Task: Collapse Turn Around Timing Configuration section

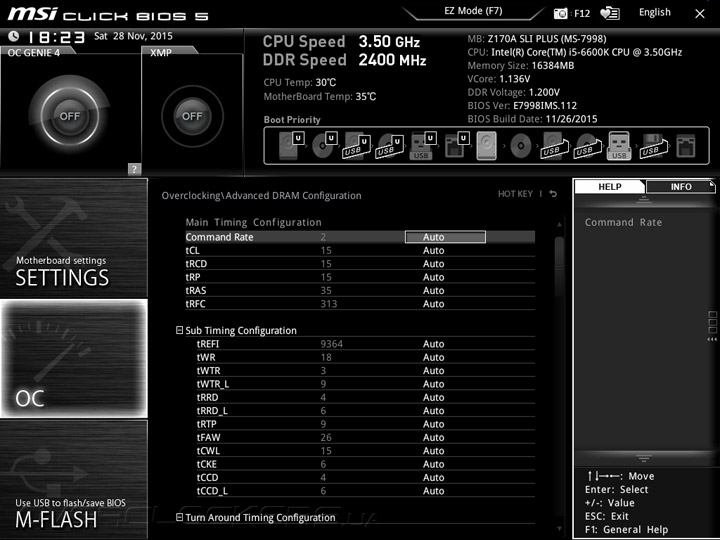Action: [x=180, y=517]
